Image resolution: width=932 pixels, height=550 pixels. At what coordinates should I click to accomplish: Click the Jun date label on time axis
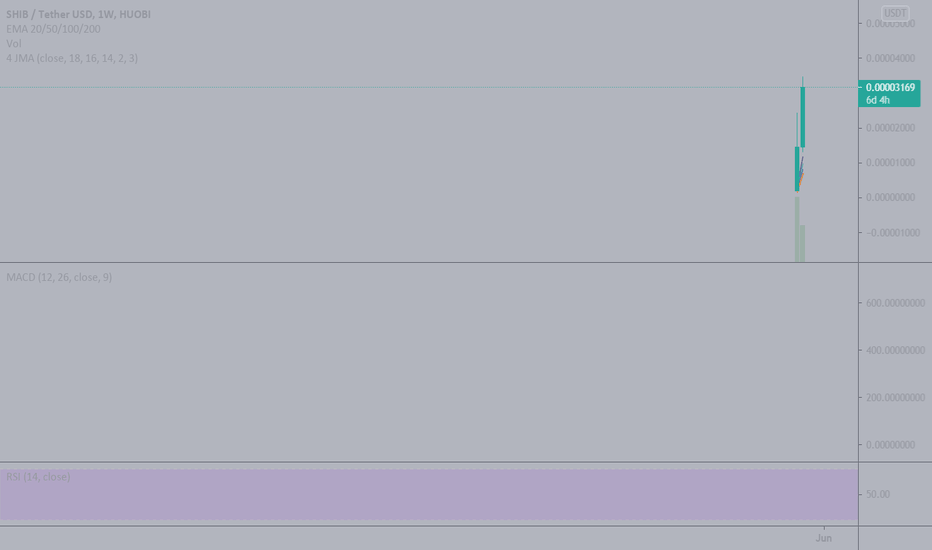click(x=823, y=538)
